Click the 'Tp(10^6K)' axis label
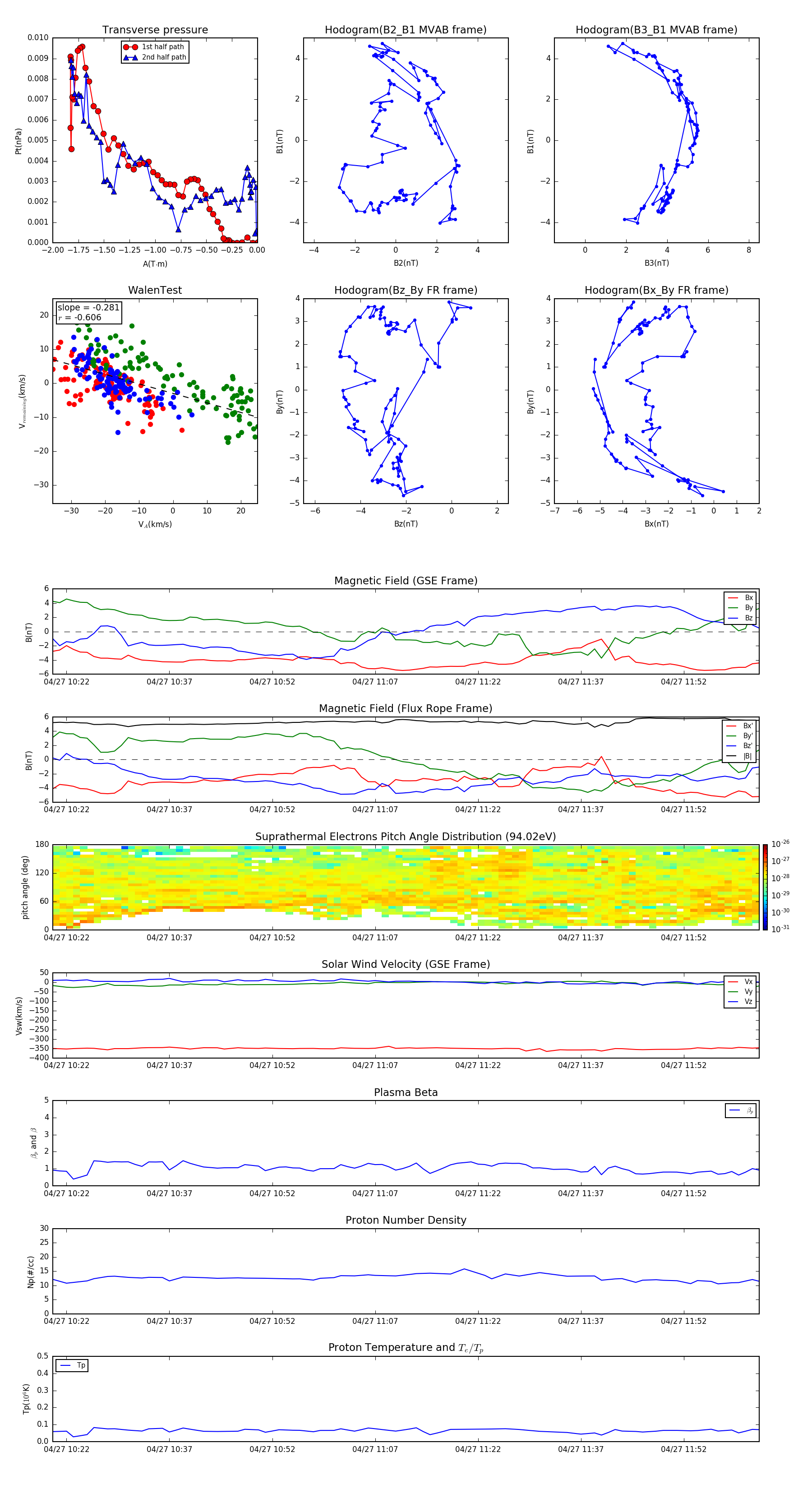Viewport: 812px width, 1489px height. point(26,1399)
